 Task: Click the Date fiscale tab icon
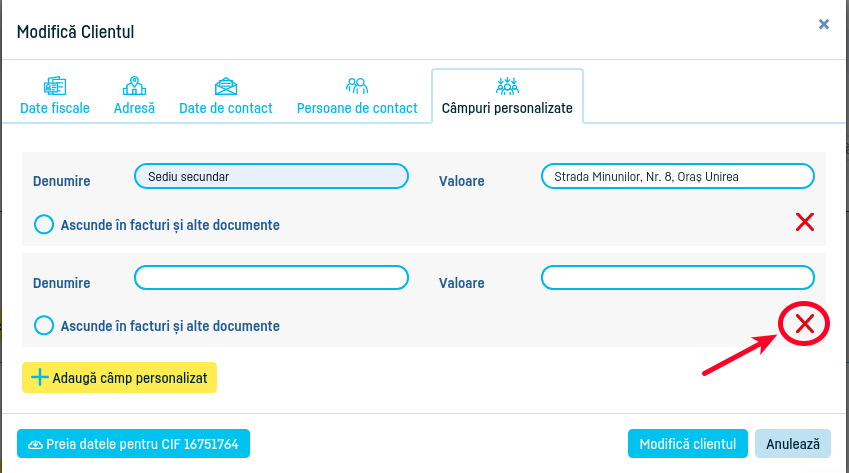coord(55,86)
